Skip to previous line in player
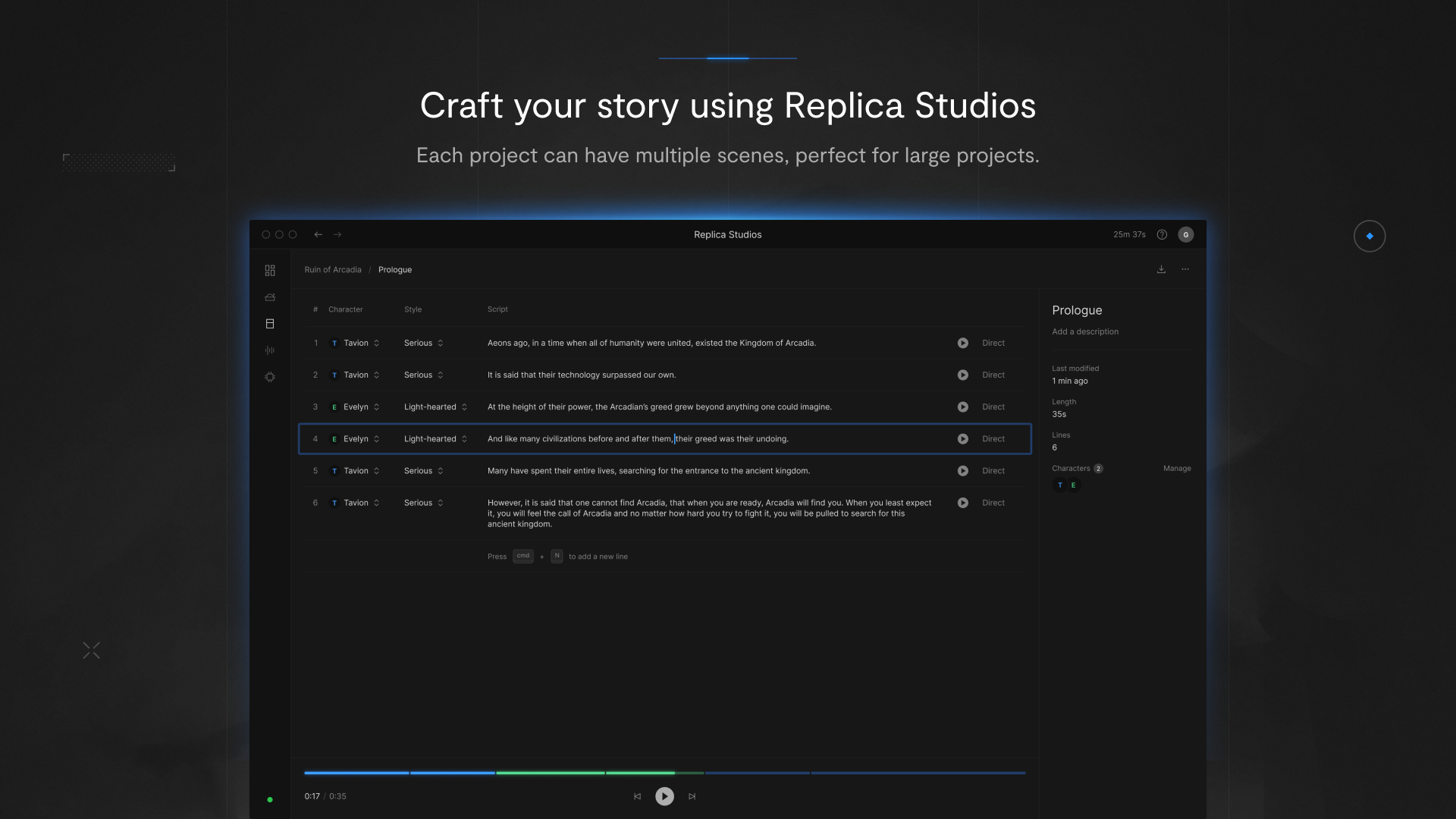This screenshot has width=1456, height=819. (x=637, y=796)
